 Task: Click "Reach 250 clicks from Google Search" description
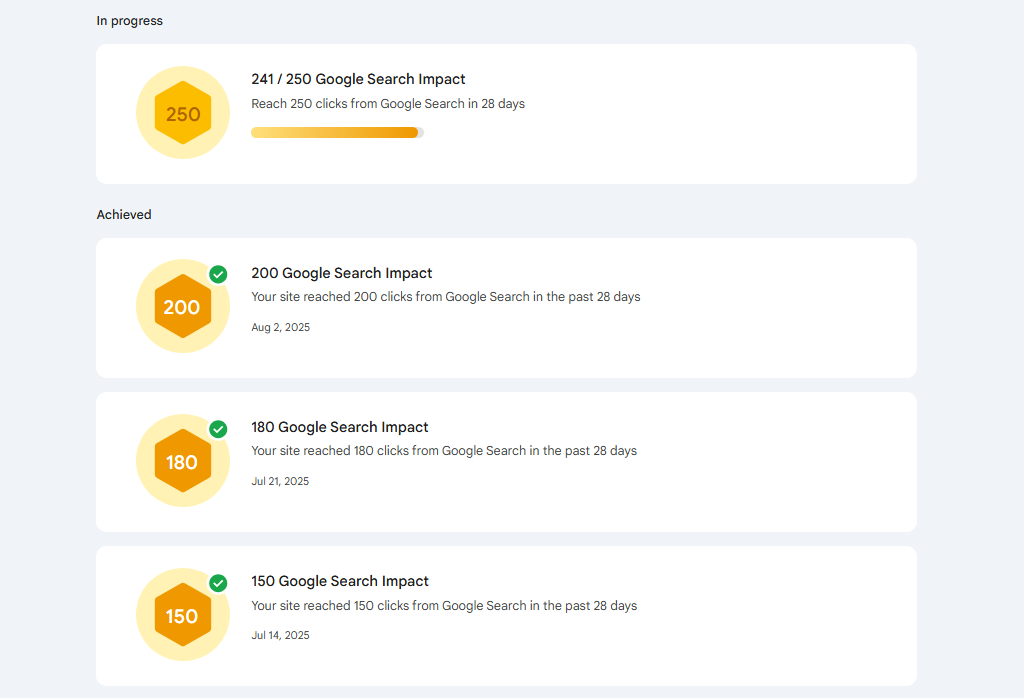(387, 104)
